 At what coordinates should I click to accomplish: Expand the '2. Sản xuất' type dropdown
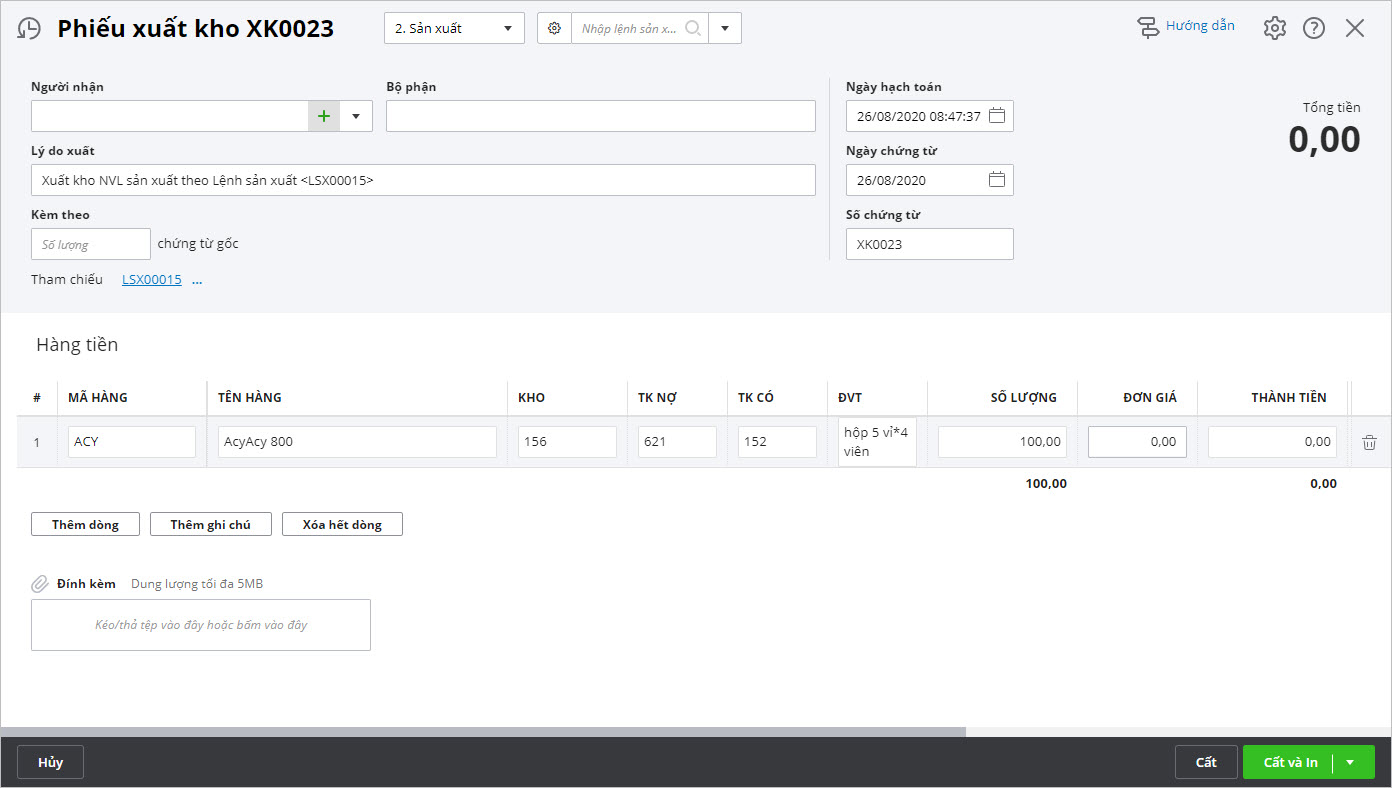click(507, 28)
